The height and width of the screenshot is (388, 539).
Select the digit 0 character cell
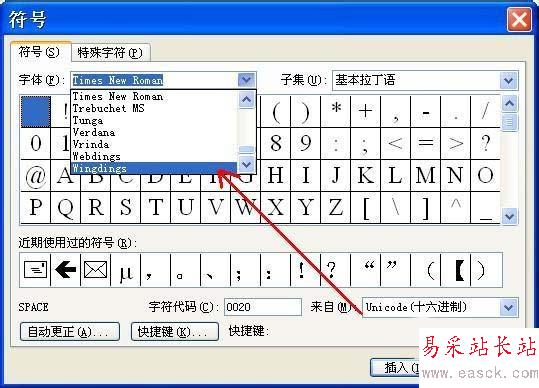[x=36, y=143]
